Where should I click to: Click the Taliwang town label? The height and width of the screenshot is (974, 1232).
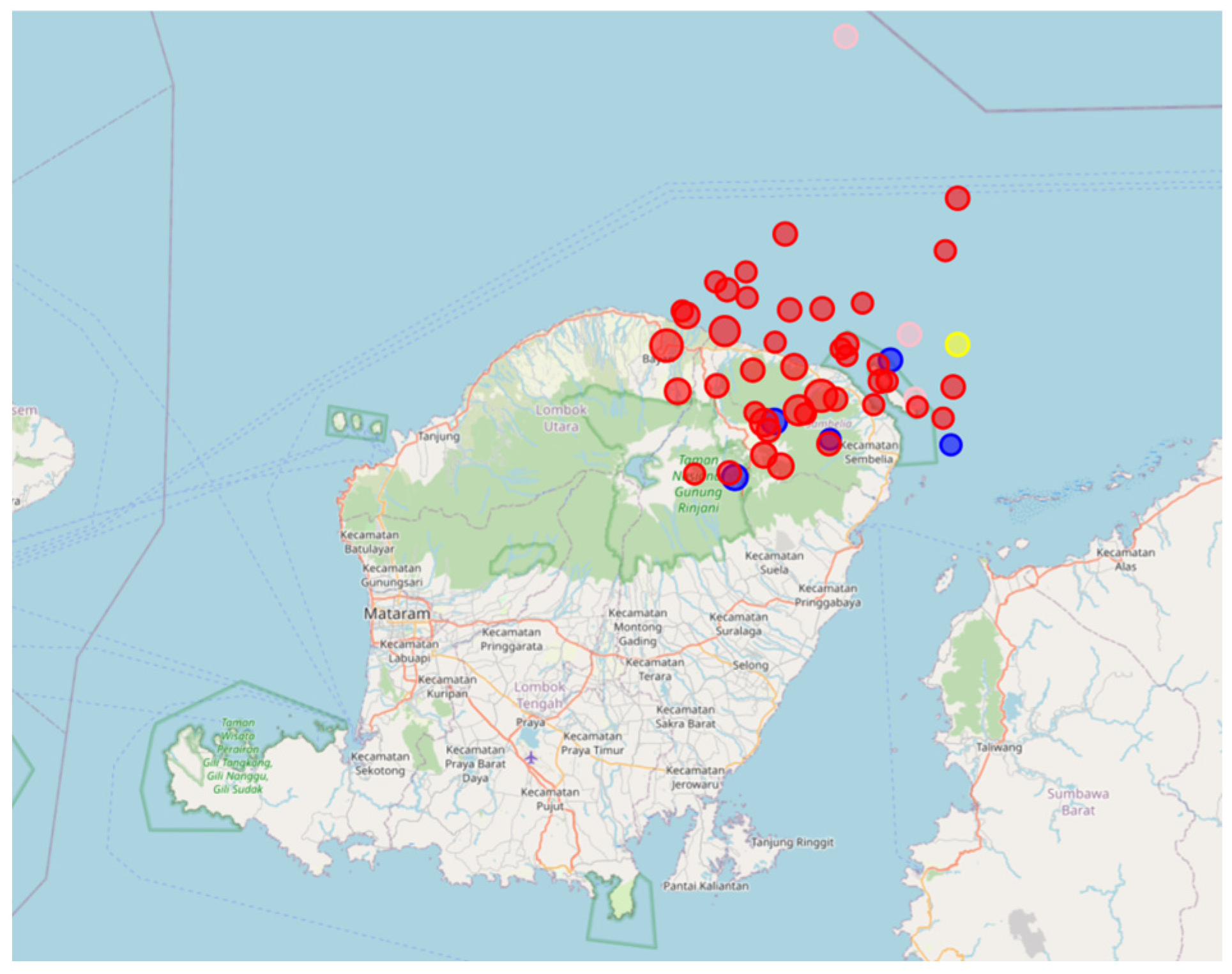click(x=998, y=747)
